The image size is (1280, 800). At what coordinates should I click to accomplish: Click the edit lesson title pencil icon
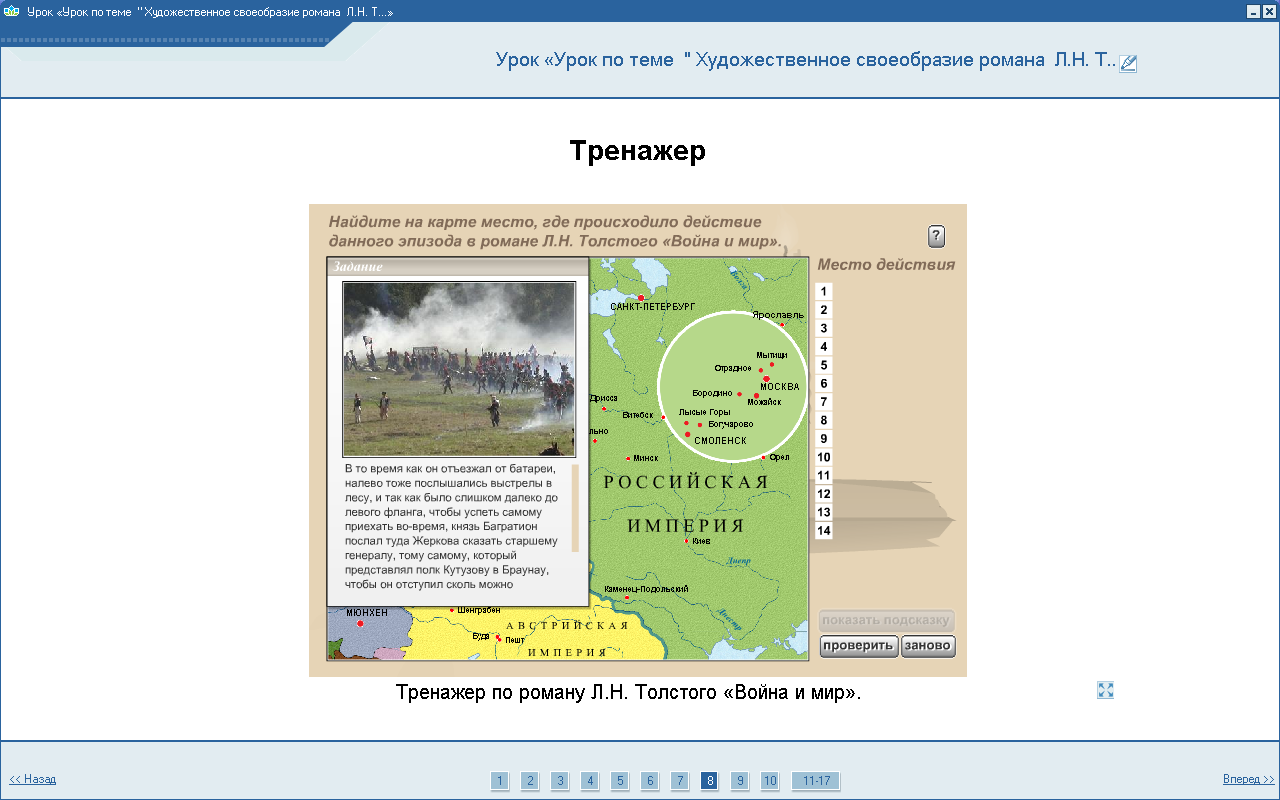click(1128, 63)
